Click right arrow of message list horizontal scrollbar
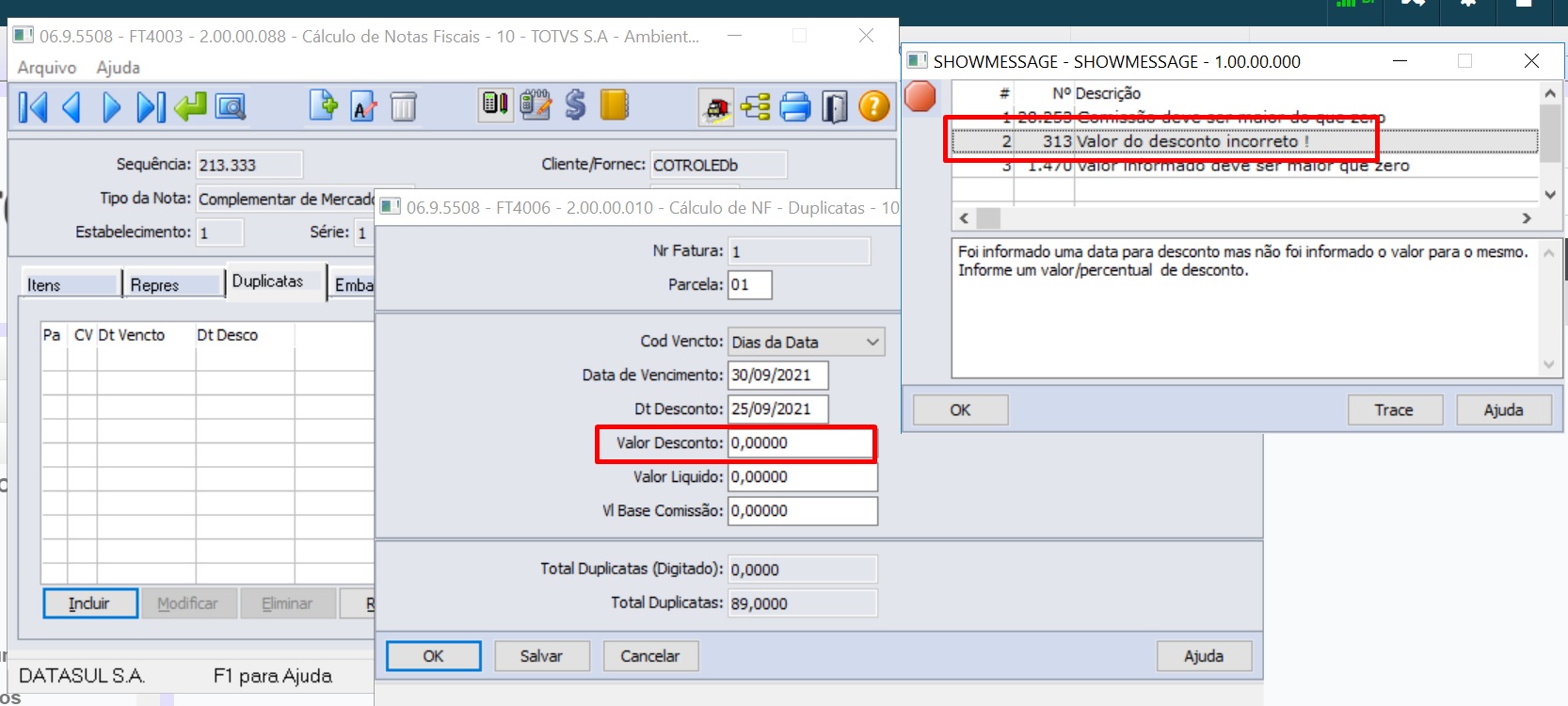Image resolution: width=1568 pixels, height=706 pixels. 1527,218
